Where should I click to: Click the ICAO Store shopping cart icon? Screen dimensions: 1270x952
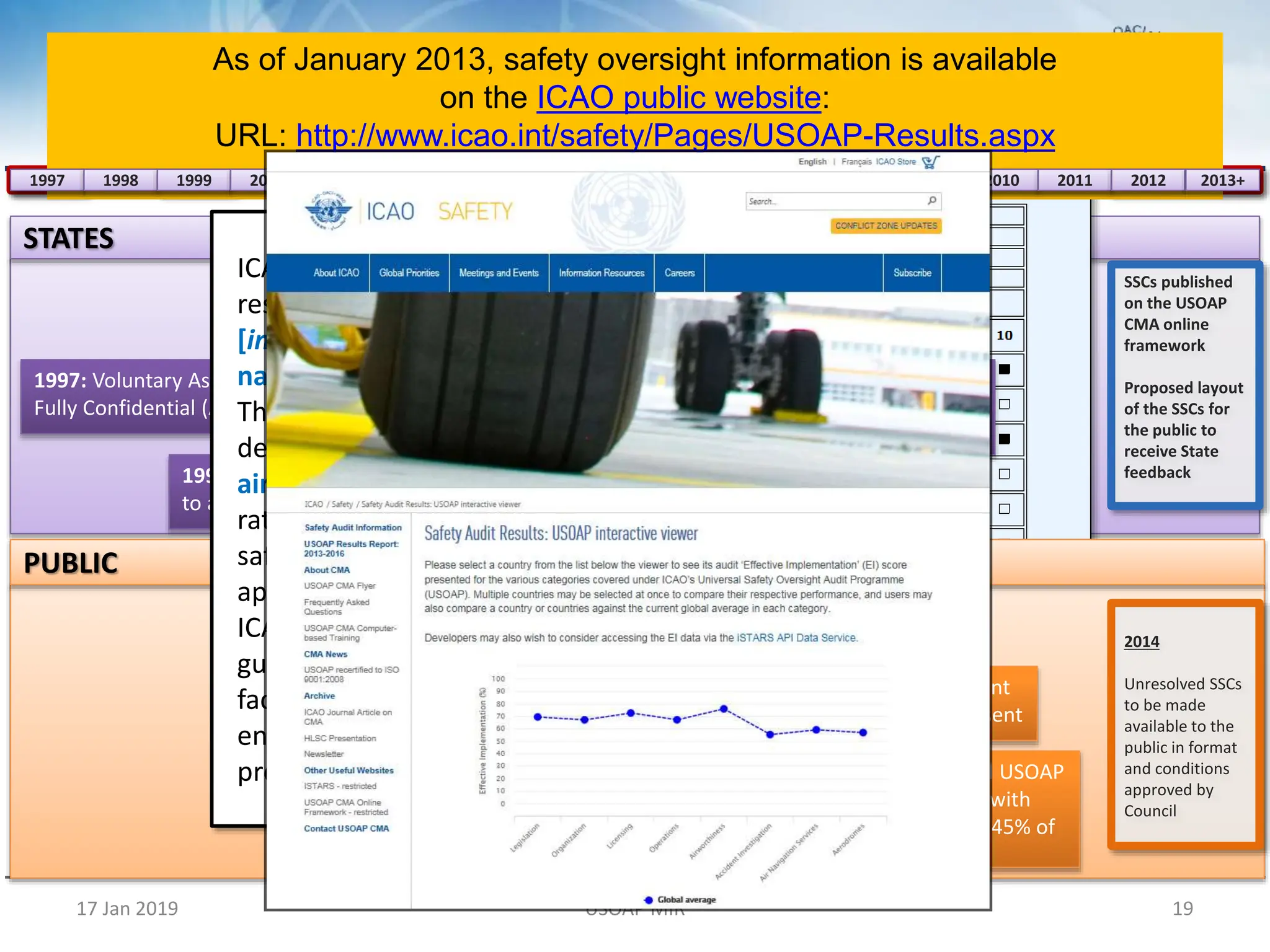coord(930,162)
